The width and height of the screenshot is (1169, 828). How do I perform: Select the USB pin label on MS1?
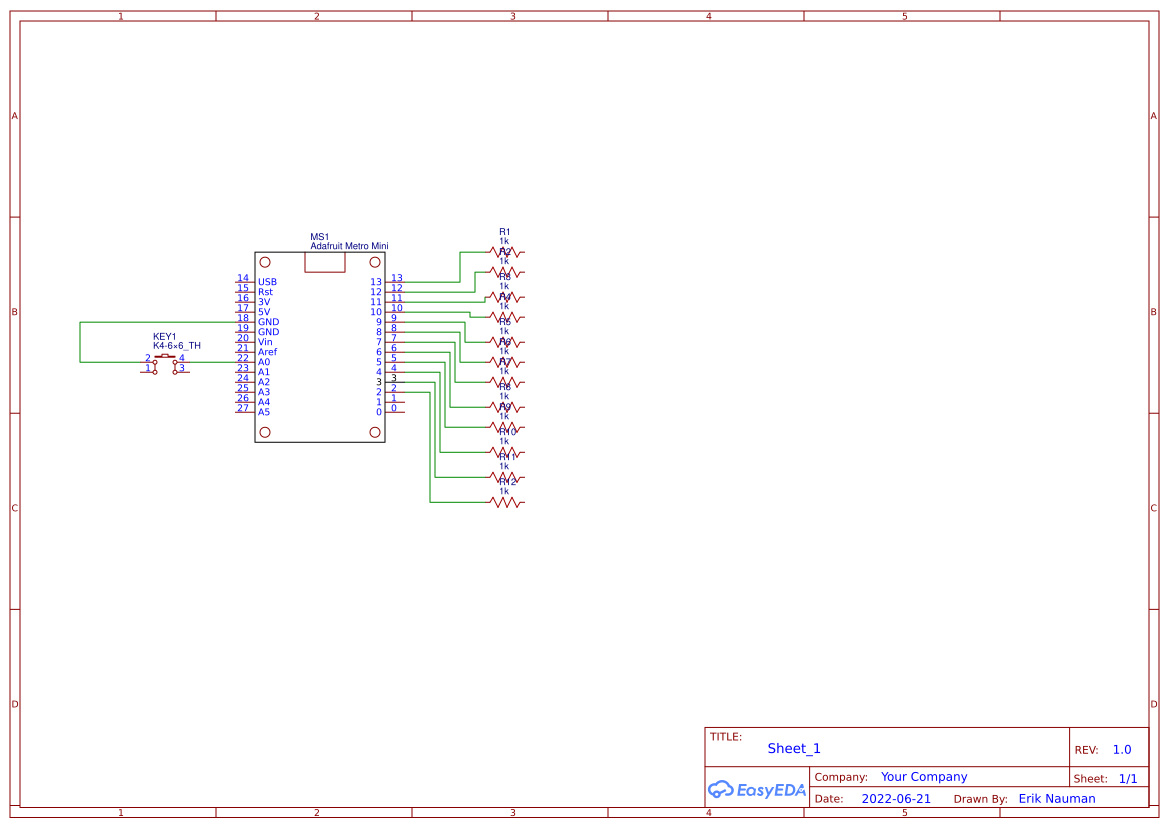click(x=265, y=282)
